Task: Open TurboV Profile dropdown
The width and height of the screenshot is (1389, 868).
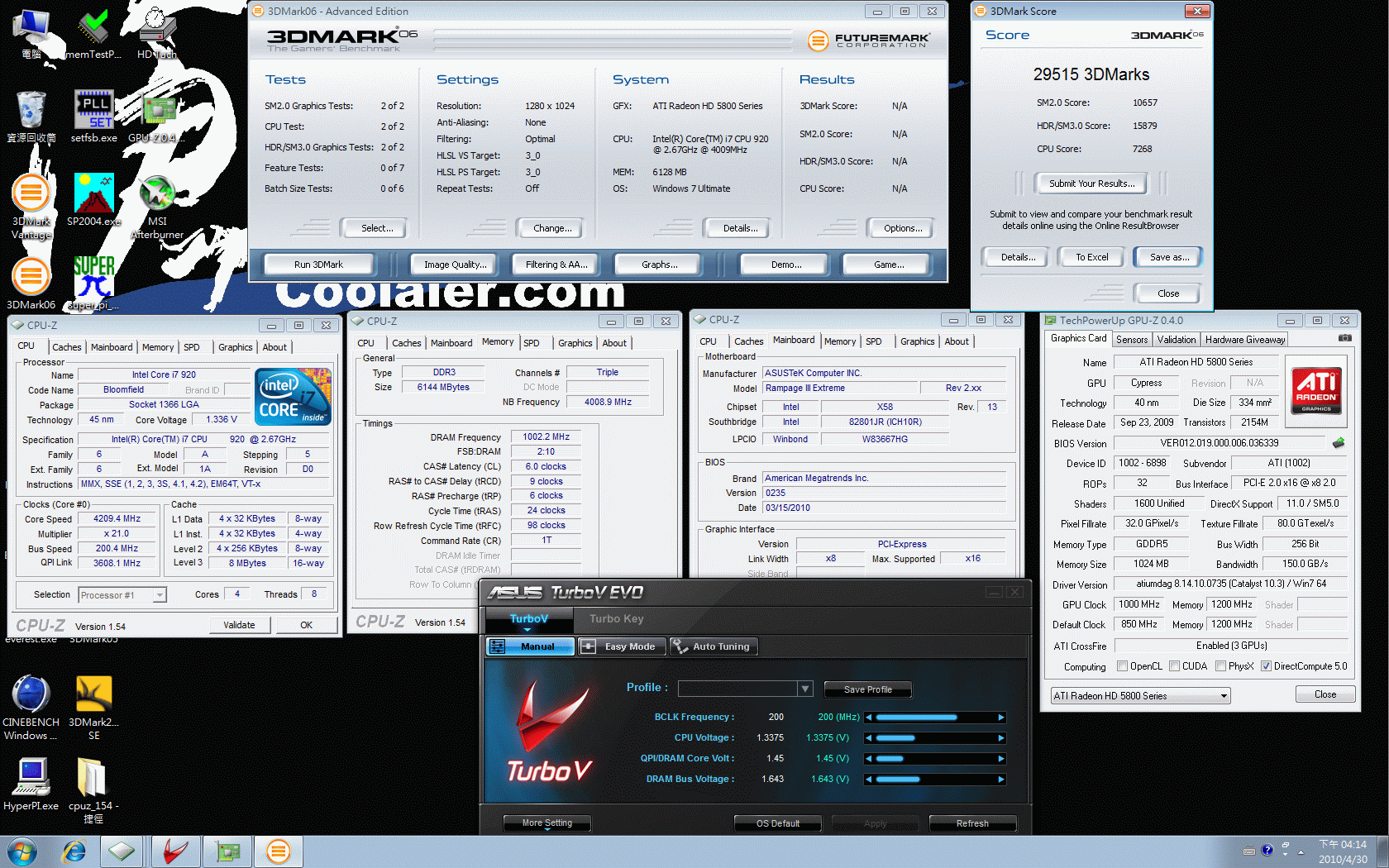Action: pos(805,689)
